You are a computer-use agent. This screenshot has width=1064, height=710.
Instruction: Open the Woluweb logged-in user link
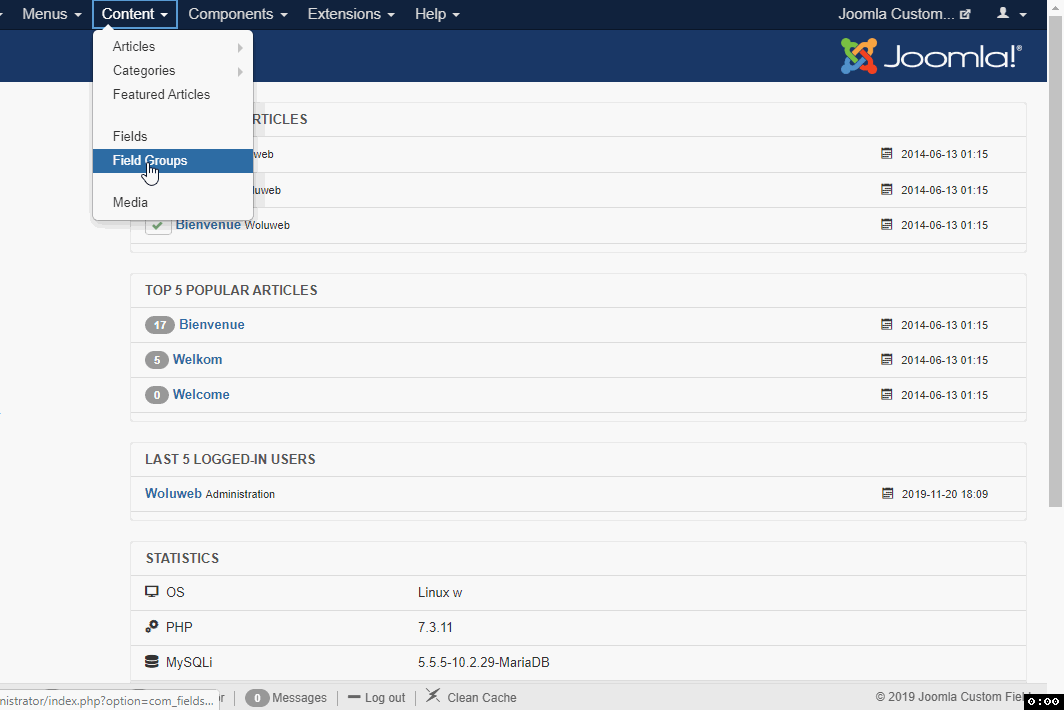coord(173,493)
